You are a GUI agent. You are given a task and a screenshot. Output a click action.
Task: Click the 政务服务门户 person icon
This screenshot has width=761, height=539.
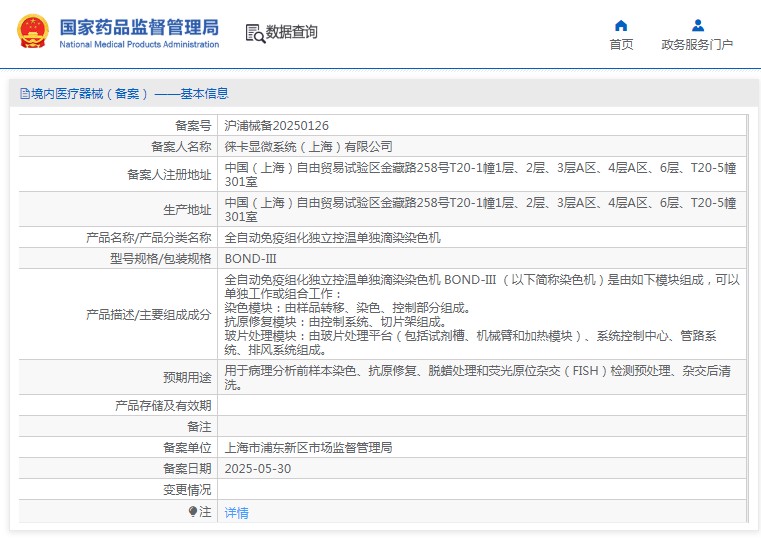(698, 25)
